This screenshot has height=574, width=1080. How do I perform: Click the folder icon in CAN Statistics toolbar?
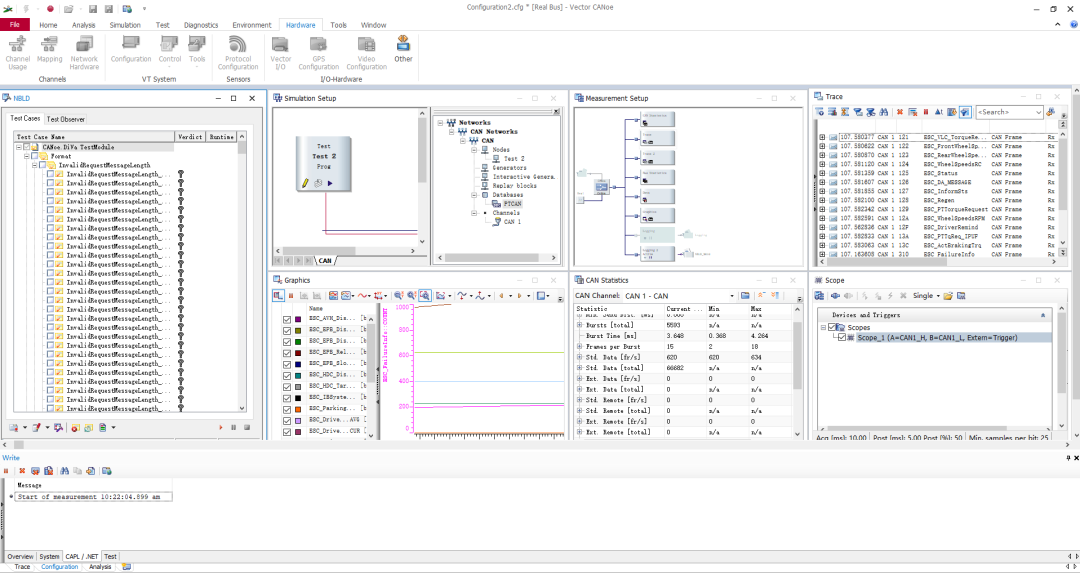pos(745,296)
